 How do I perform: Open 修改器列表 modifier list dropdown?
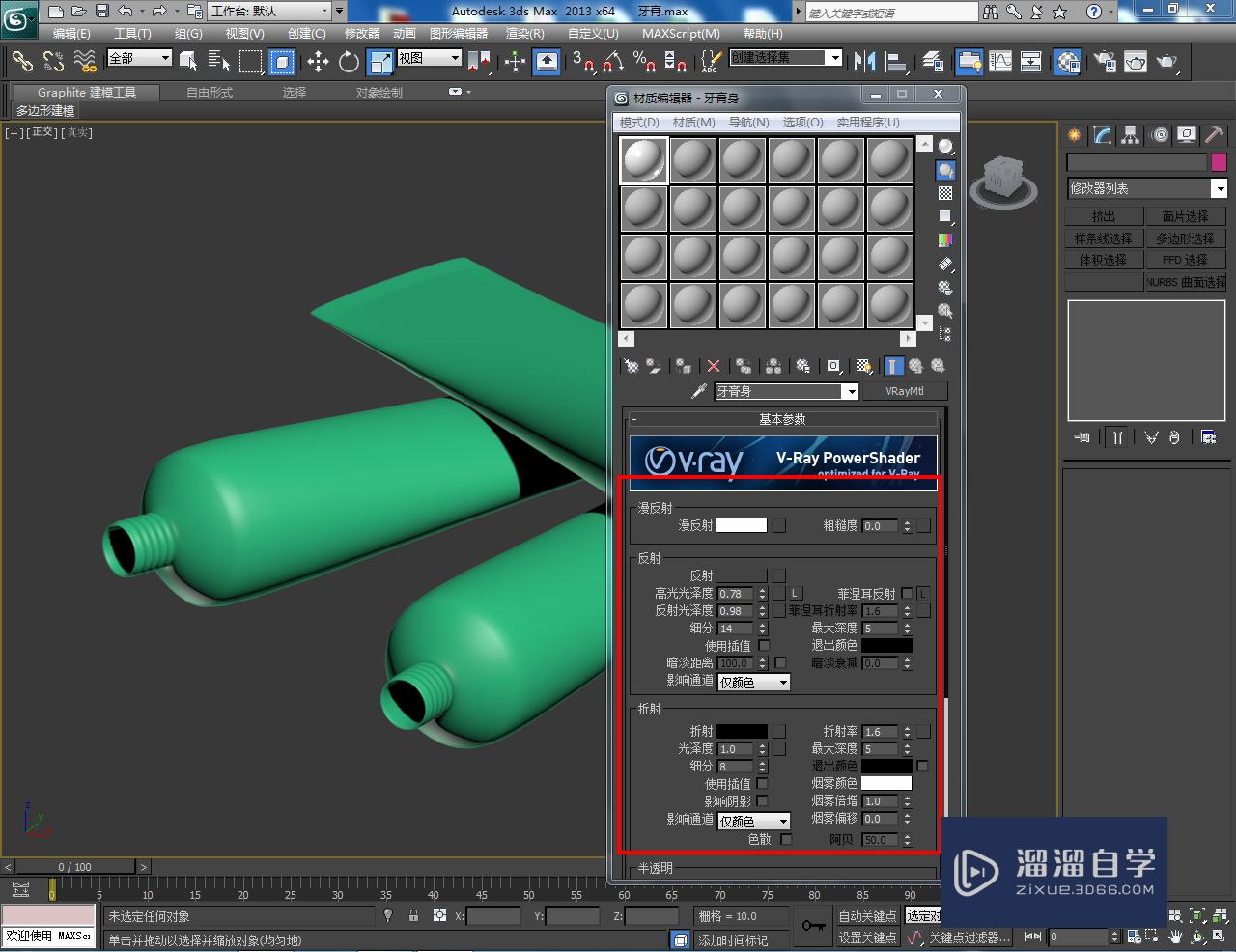(1147, 188)
